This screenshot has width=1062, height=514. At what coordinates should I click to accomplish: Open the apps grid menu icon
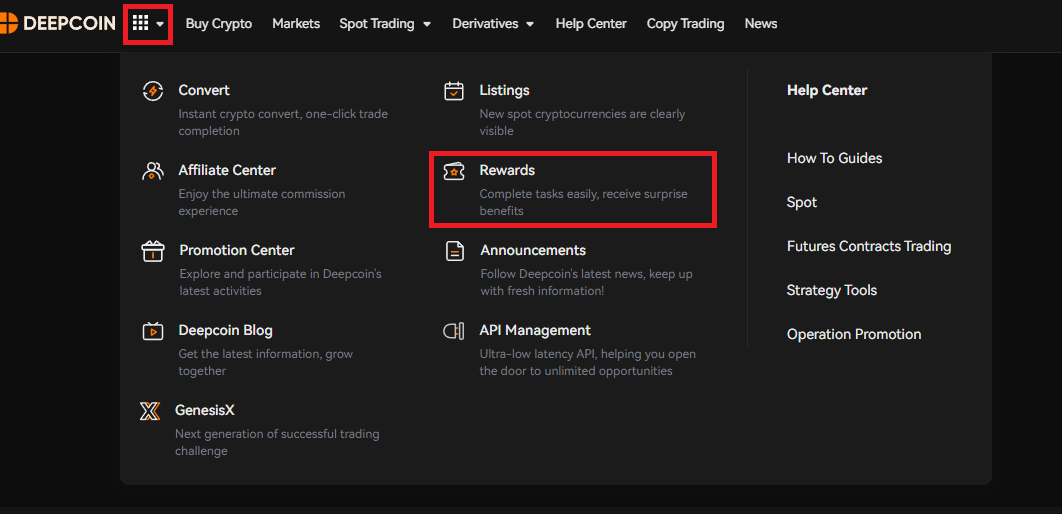coord(141,23)
